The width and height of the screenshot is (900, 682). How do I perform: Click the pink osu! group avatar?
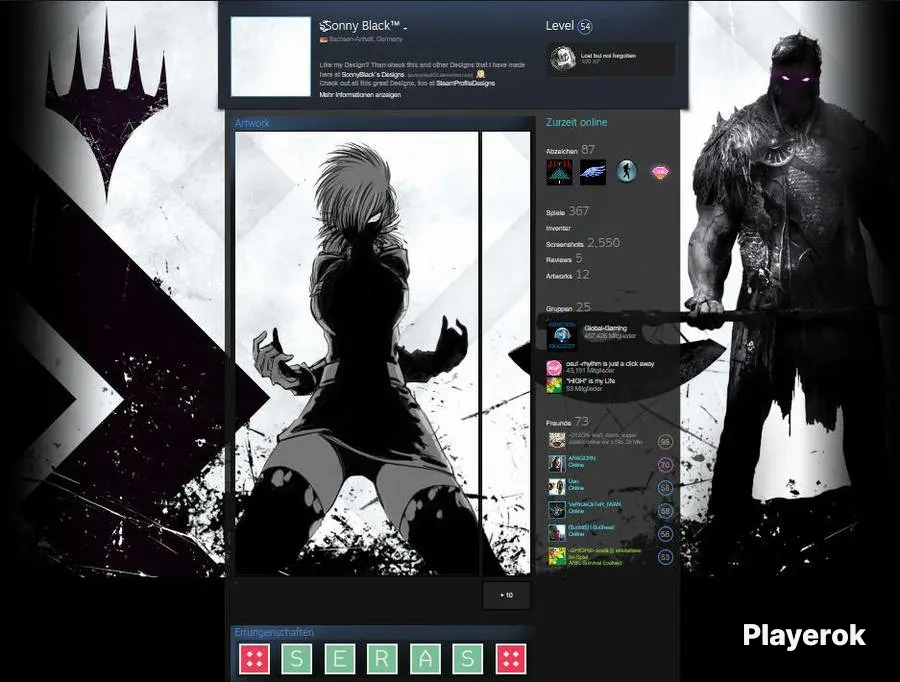(x=554, y=367)
